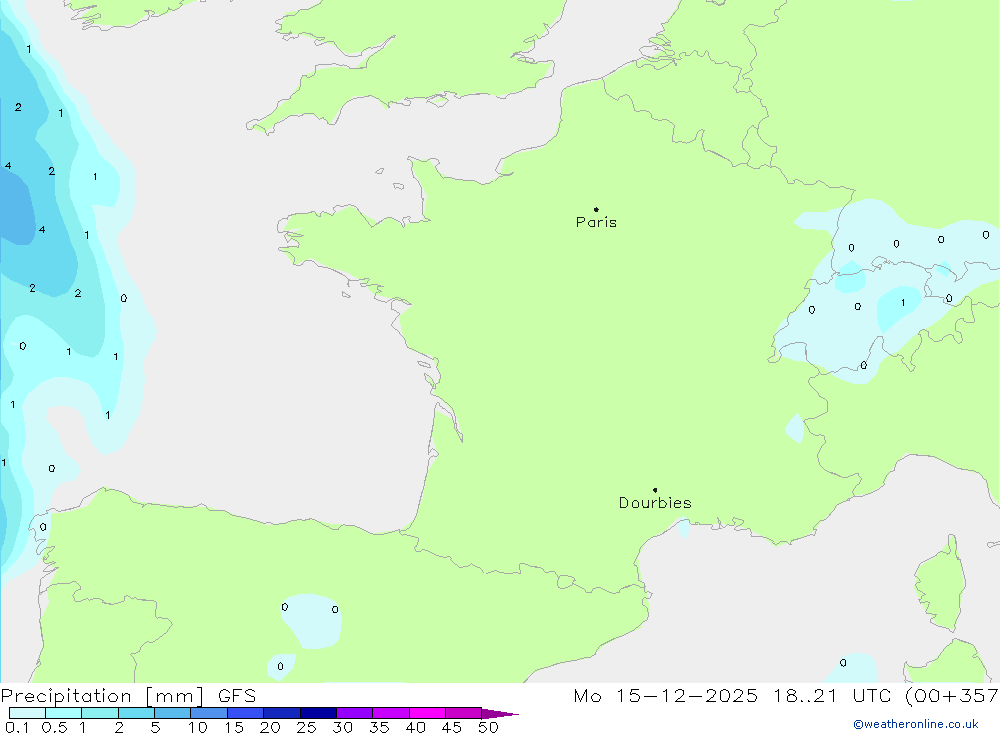The width and height of the screenshot is (1000, 733).
Task: Select the 45–50 mm legend swatch
Action: click(x=464, y=713)
